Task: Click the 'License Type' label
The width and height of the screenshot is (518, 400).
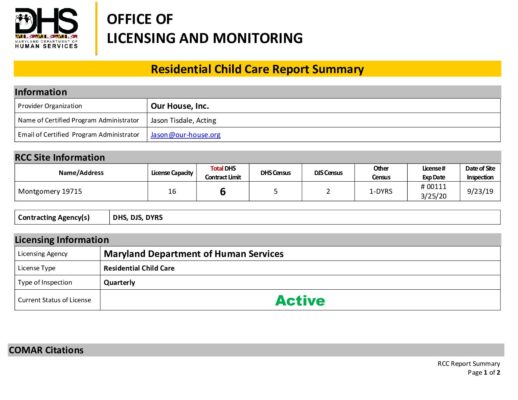Action: [36, 268]
